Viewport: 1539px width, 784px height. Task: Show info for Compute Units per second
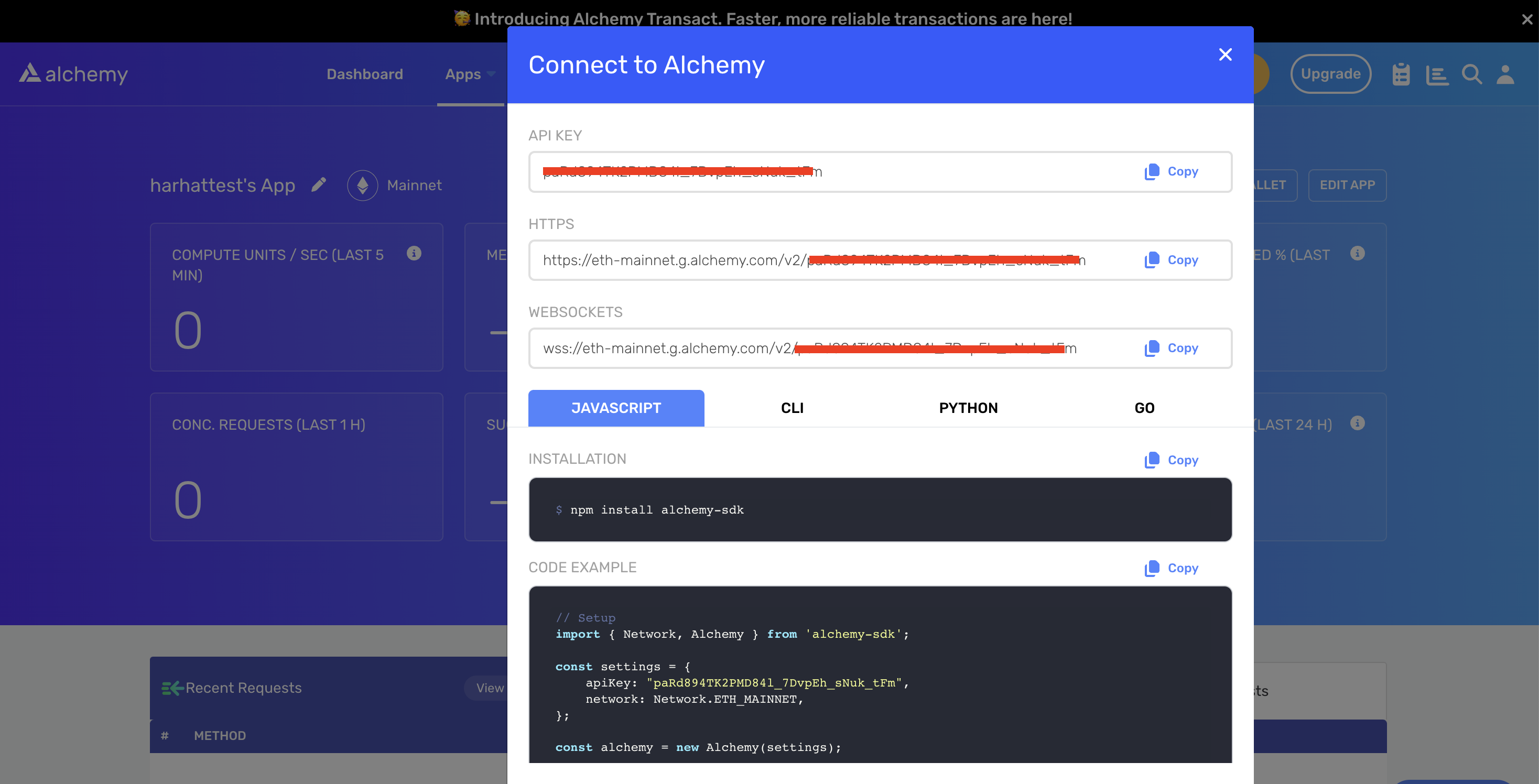414,254
